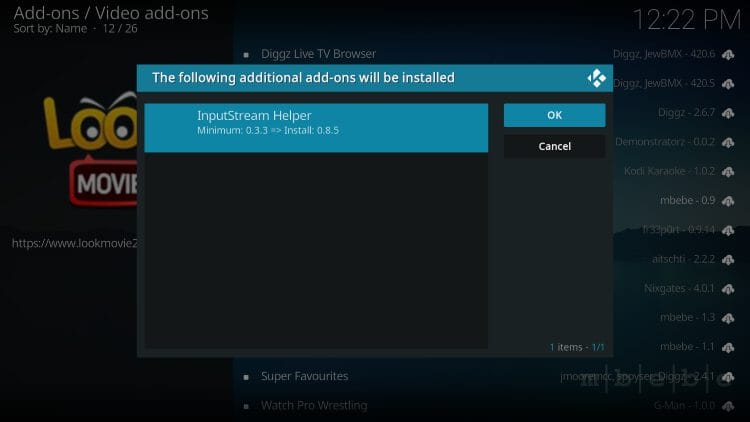Viewport: 750px width, 422px height.
Task: Click the Kodi logo in dialog header
Action: coord(597,78)
